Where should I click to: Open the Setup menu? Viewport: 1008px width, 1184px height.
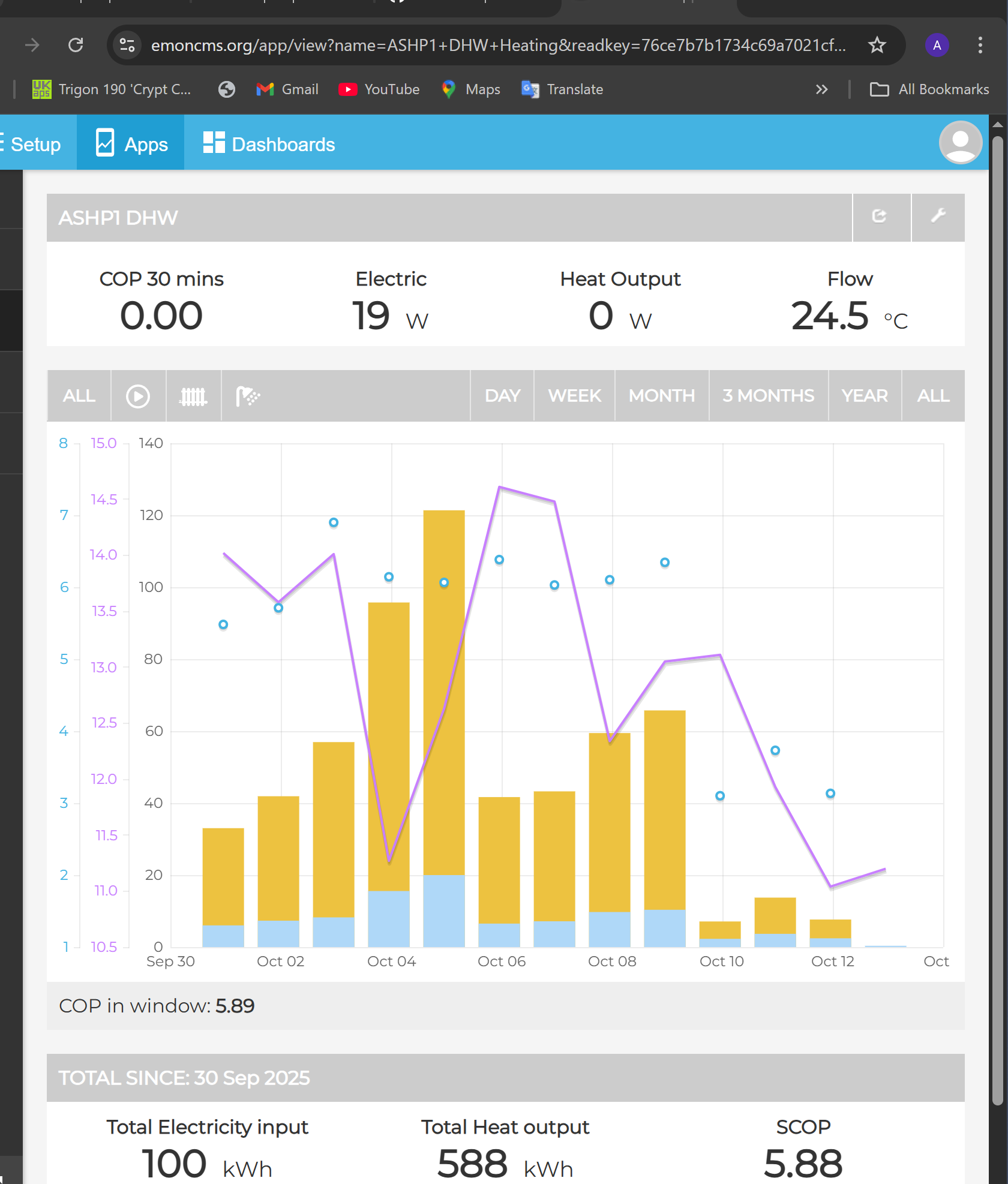(x=33, y=145)
